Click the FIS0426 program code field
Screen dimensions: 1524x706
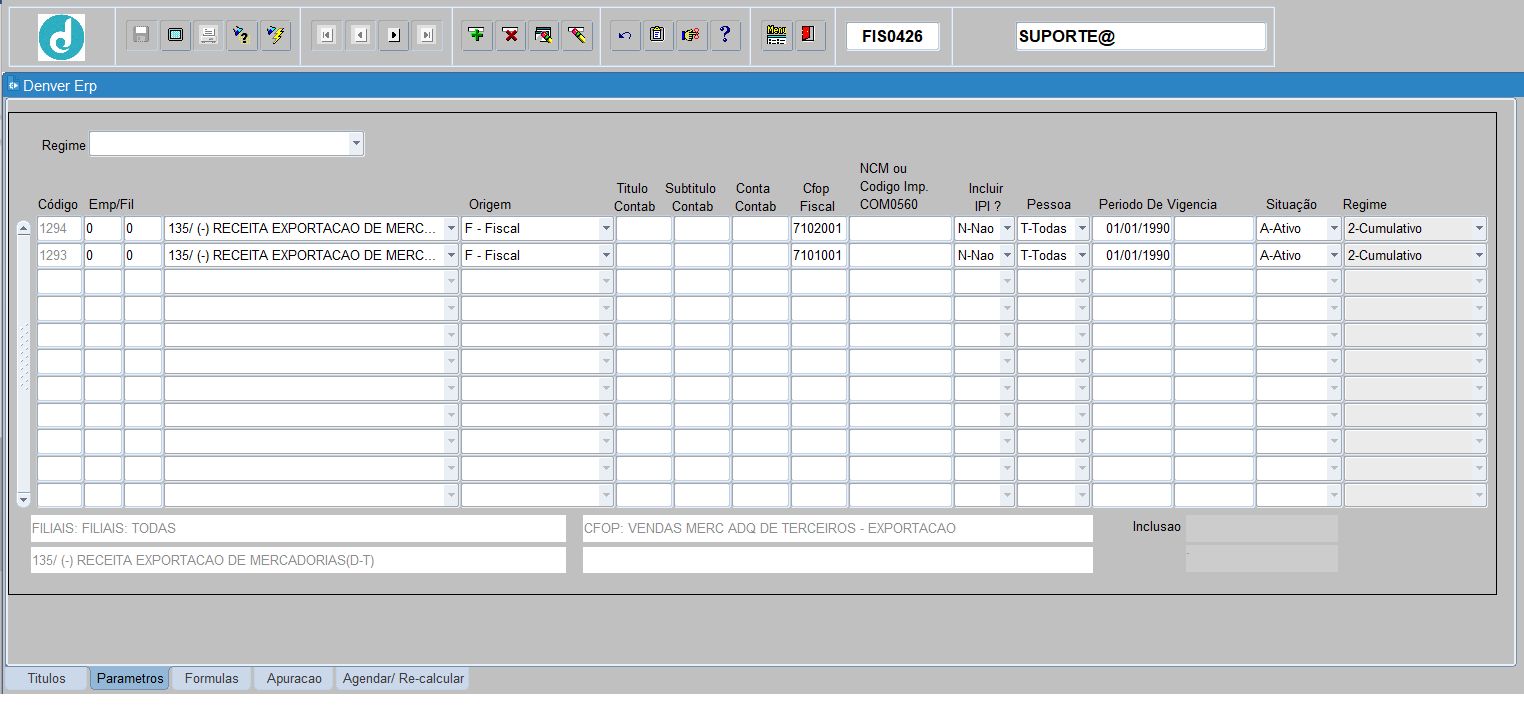[x=893, y=36]
